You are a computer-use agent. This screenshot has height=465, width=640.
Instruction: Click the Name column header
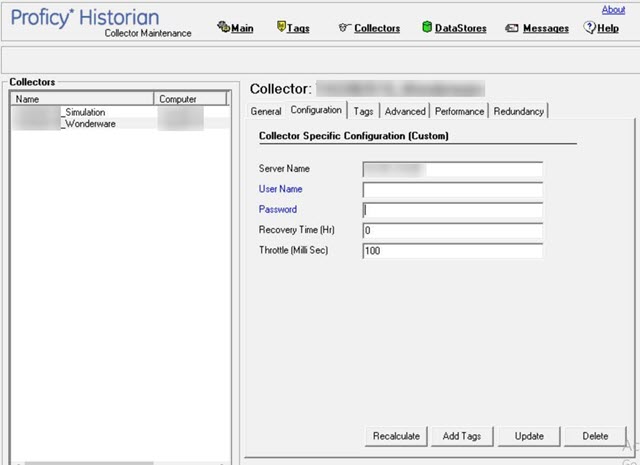pyautogui.click(x=83, y=99)
